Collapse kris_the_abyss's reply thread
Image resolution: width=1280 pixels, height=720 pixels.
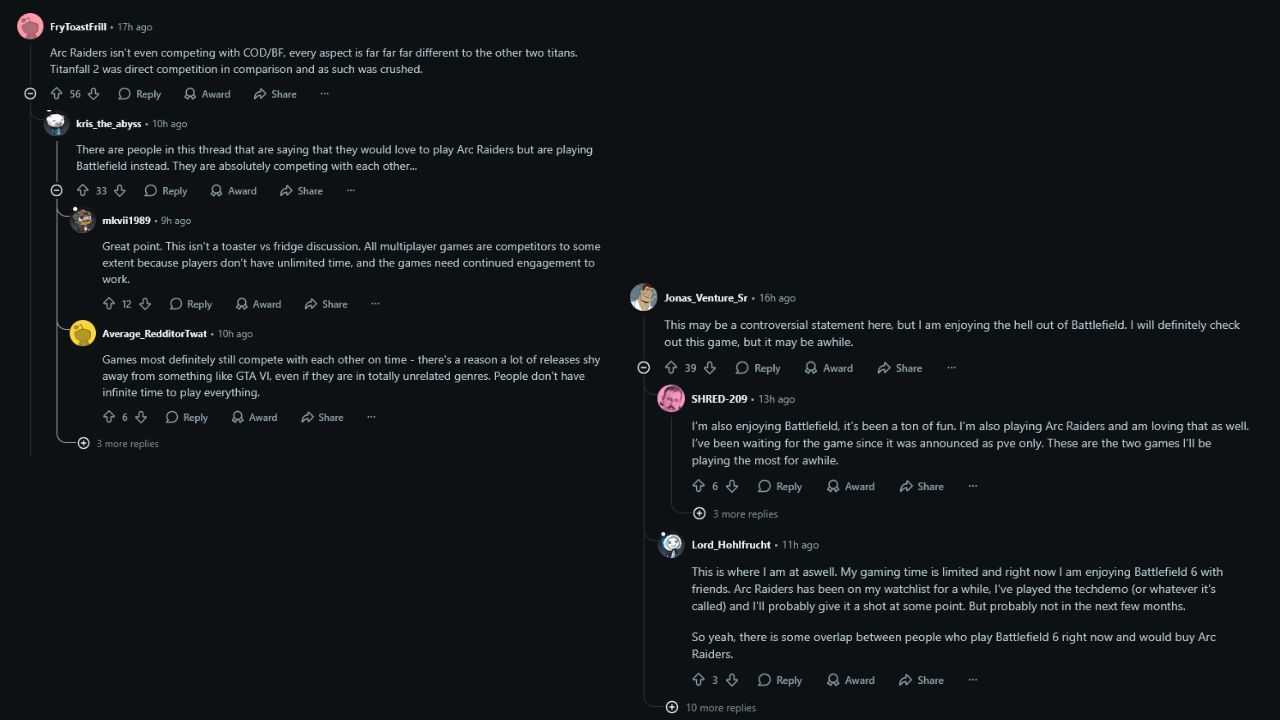tap(56, 191)
